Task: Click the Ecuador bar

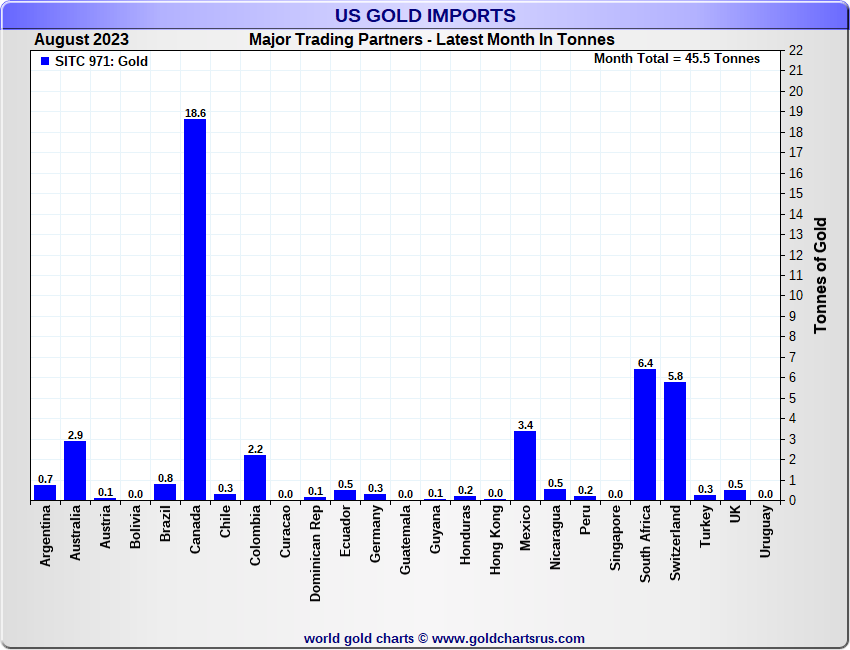Action: click(x=345, y=495)
